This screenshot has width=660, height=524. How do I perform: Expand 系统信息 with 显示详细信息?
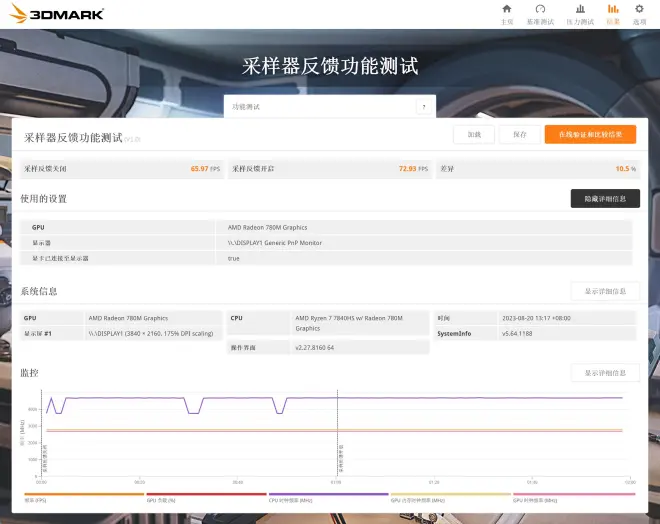click(604, 291)
